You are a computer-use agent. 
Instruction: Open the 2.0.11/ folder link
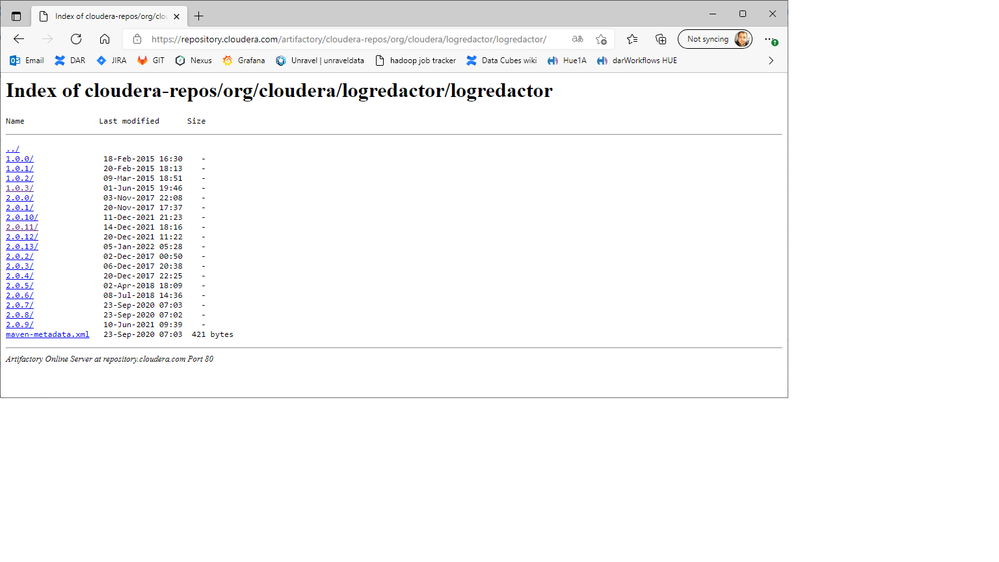pos(22,227)
